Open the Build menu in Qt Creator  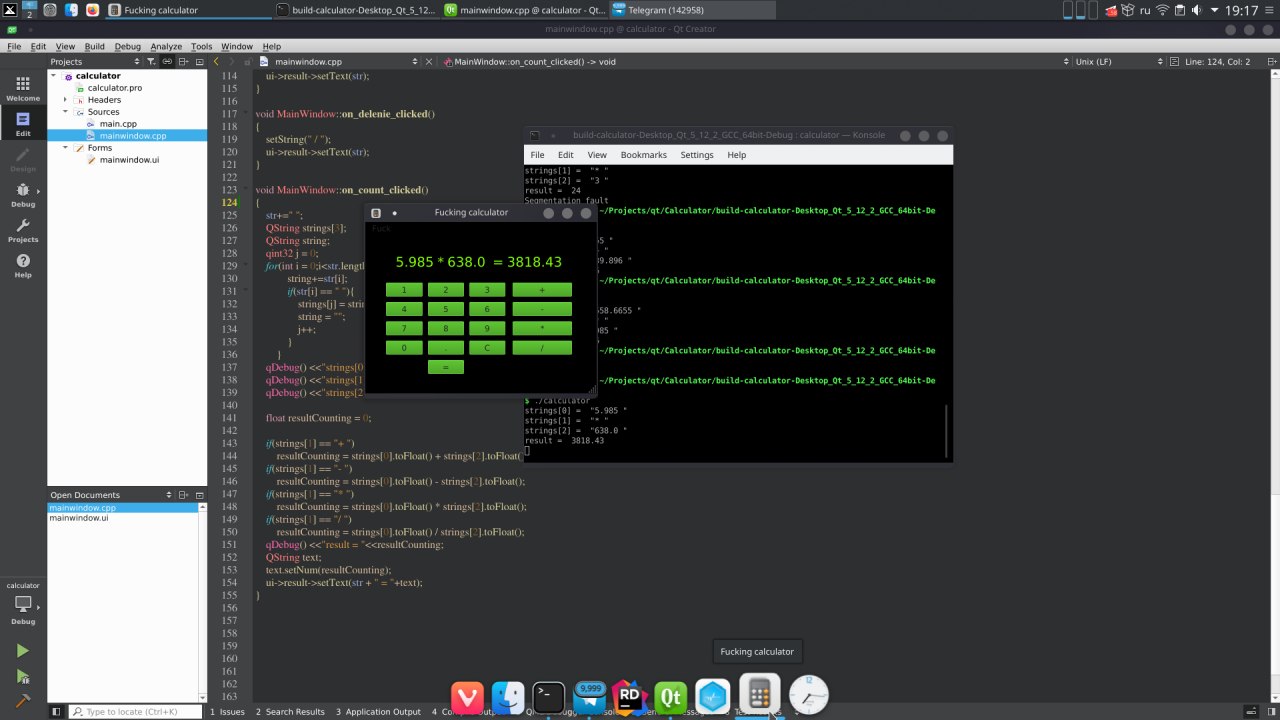click(94, 46)
